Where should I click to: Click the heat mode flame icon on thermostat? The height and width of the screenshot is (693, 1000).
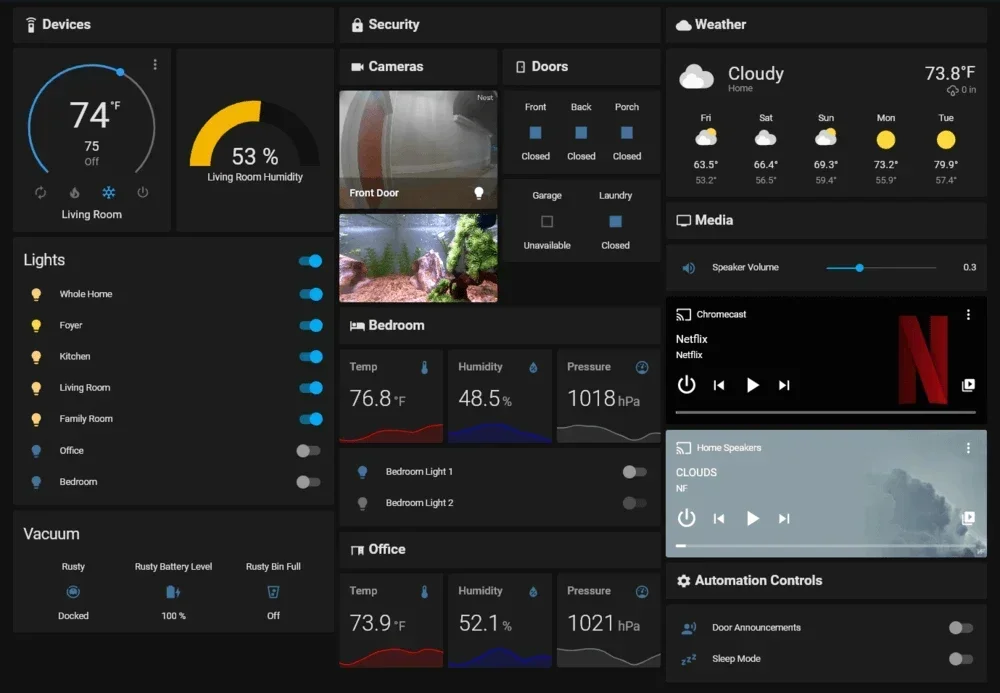tap(74, 192)
